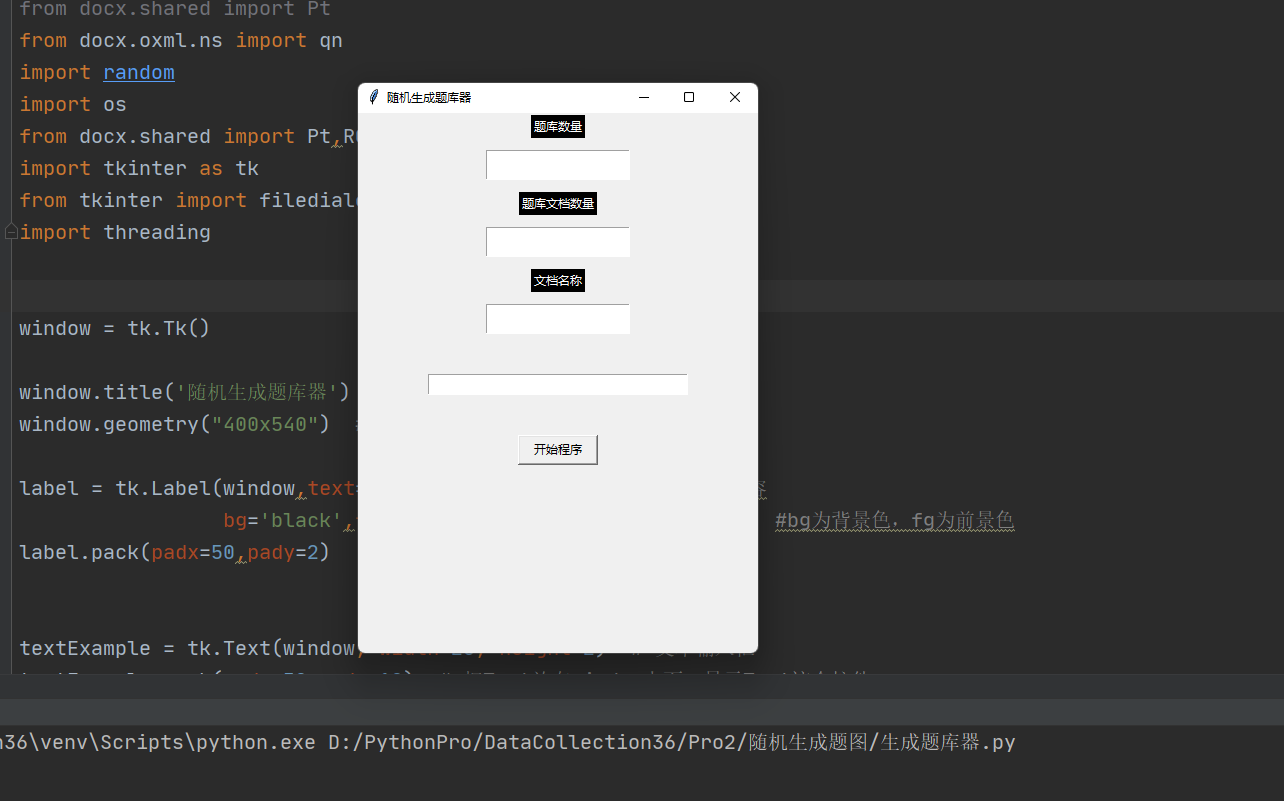
Task: Collapse the import block fold marker in gutter
Action: [x=11, y=232]
